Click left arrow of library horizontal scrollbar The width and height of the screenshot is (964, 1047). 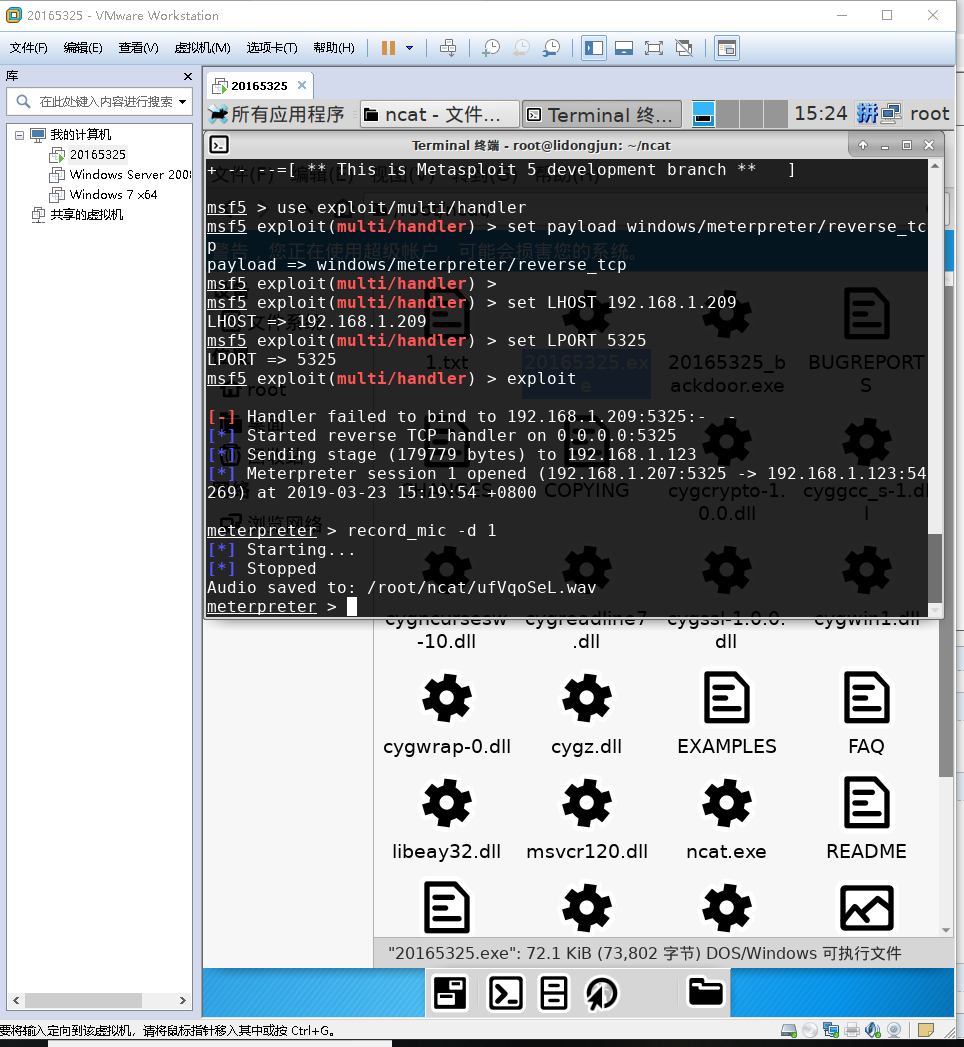pos(16,1000)
